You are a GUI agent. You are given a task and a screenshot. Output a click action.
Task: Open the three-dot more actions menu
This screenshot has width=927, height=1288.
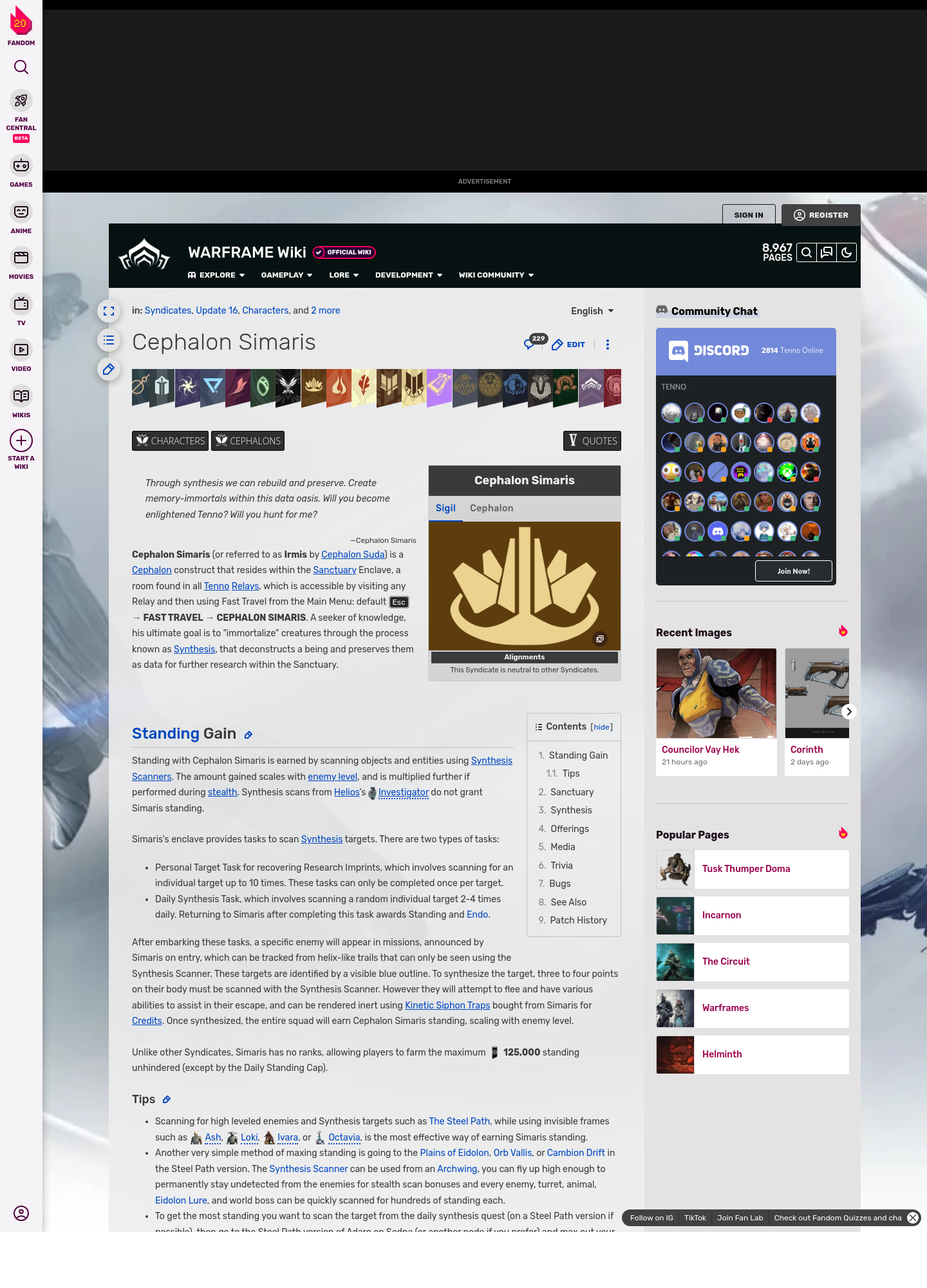[x=608, y=345]
